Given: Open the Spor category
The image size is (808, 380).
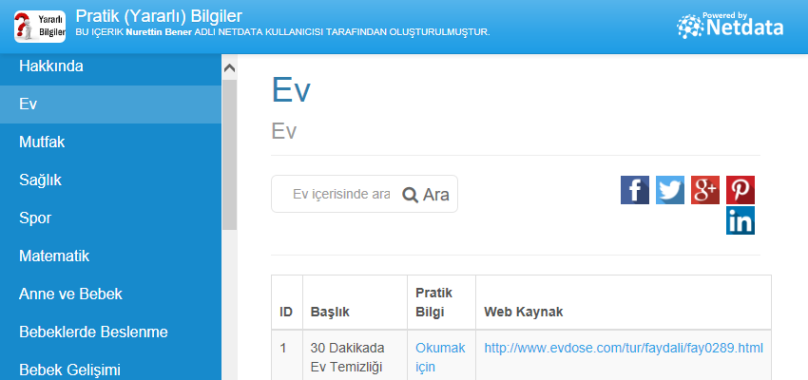Looking at the screenshot, I should point(110,218).
